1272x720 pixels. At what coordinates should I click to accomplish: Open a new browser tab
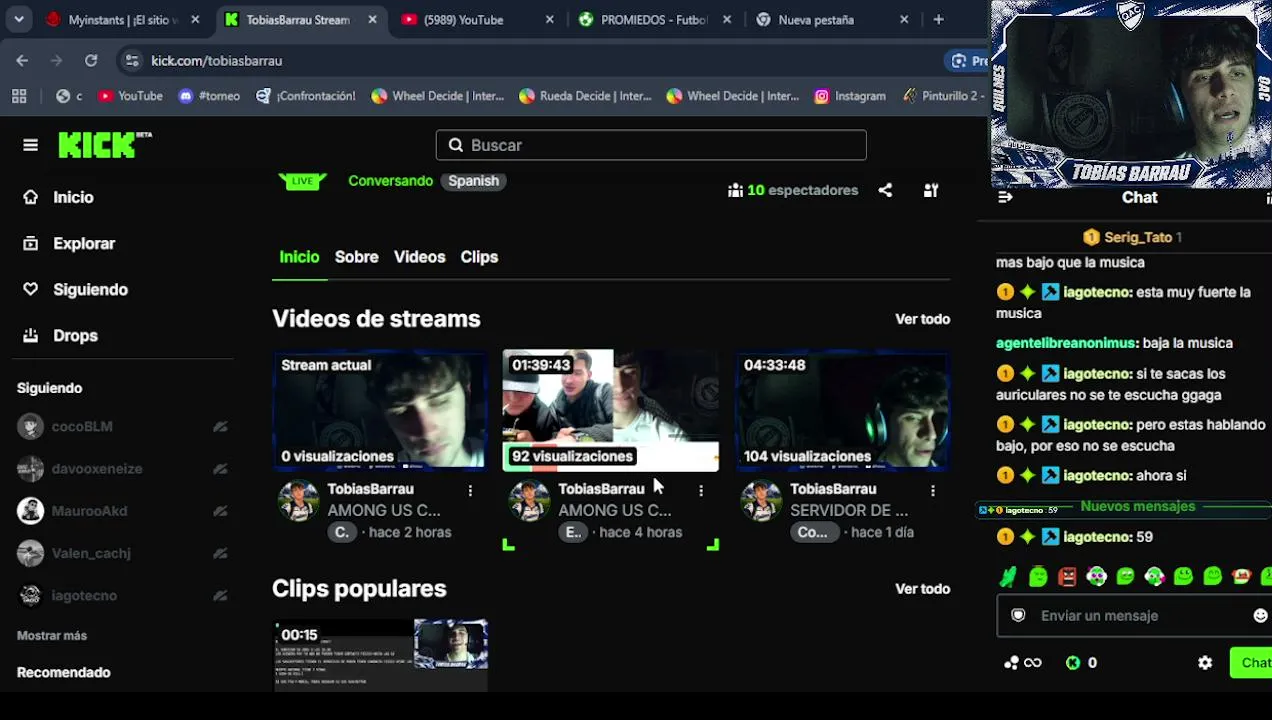pos(938,19)
